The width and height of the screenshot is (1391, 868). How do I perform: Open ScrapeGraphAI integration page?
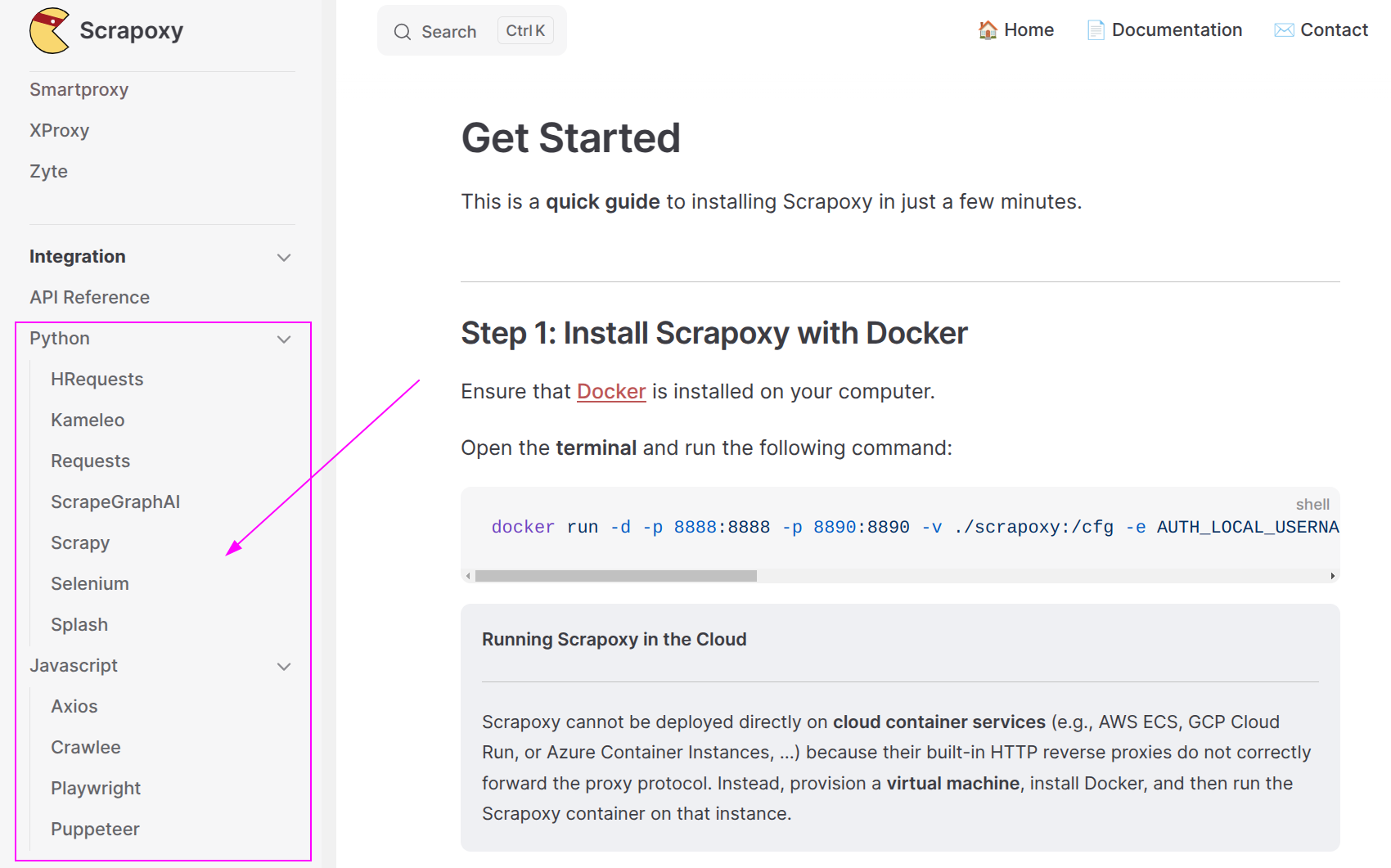(x=115, y=502)
